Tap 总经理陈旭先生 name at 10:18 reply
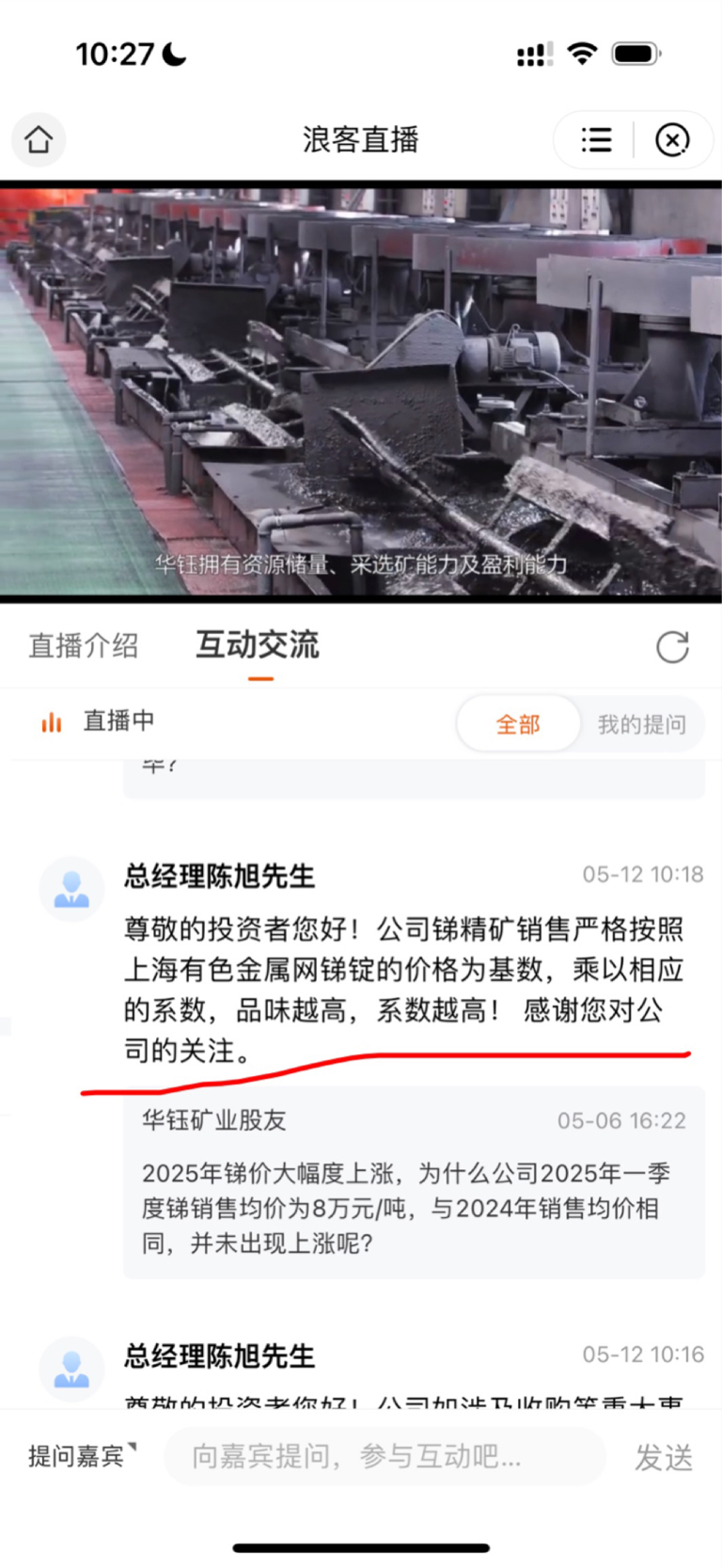Image resolution: width=722 pixels, height=1568 pixels. tap(219, 877)
